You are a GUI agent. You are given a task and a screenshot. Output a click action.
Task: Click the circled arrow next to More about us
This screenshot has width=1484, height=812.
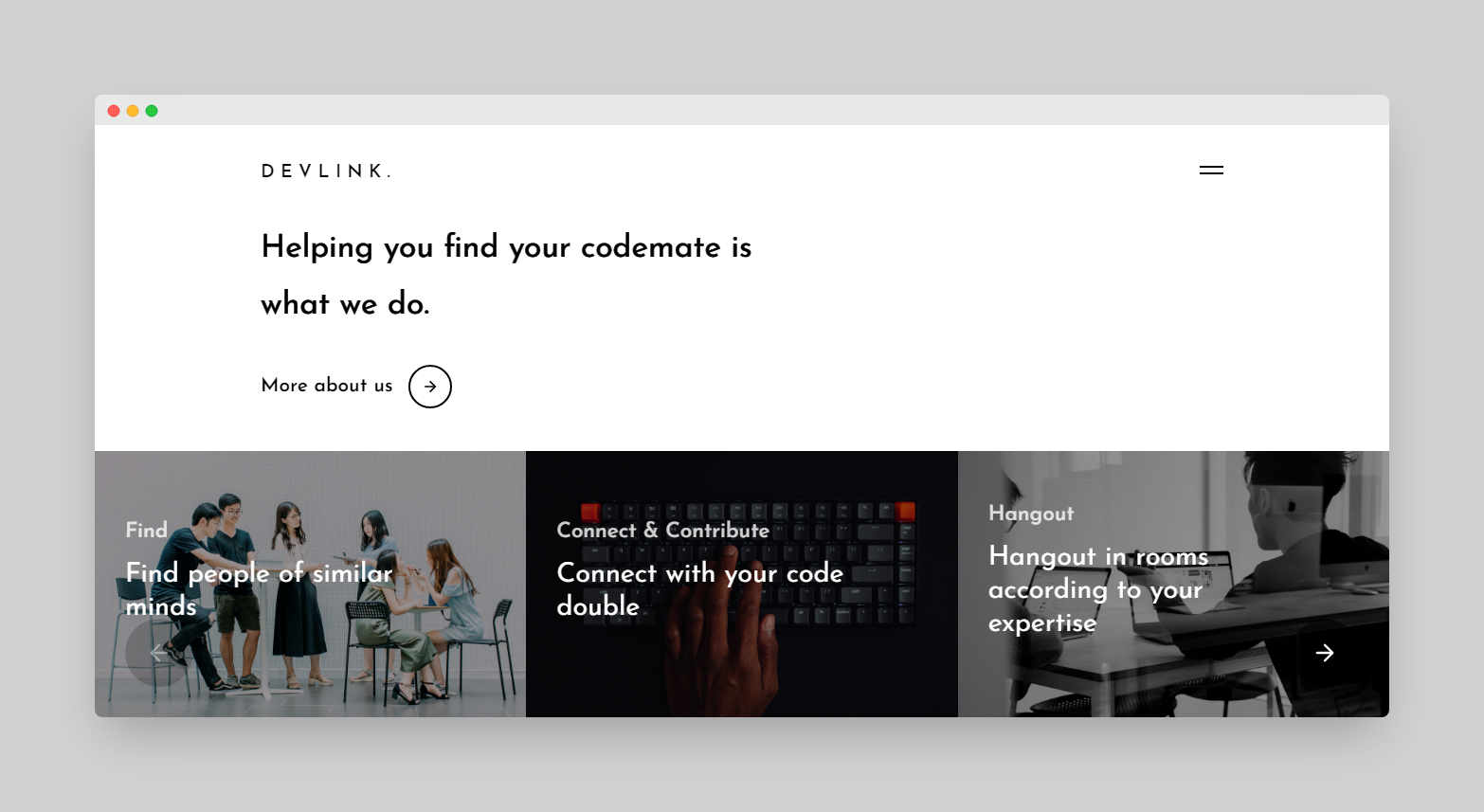tap(430, 387)
